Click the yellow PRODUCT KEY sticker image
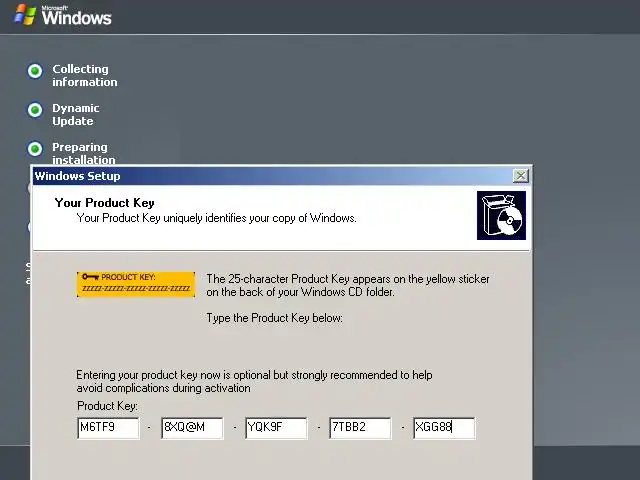 [x=136, y=284]
